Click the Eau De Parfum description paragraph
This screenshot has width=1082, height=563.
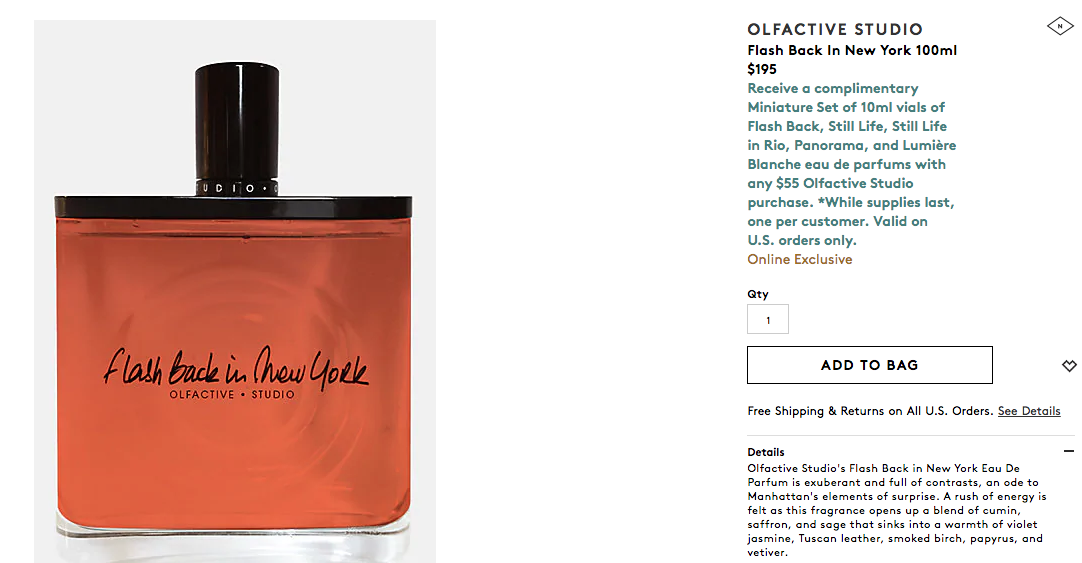[x=896, y=510]
